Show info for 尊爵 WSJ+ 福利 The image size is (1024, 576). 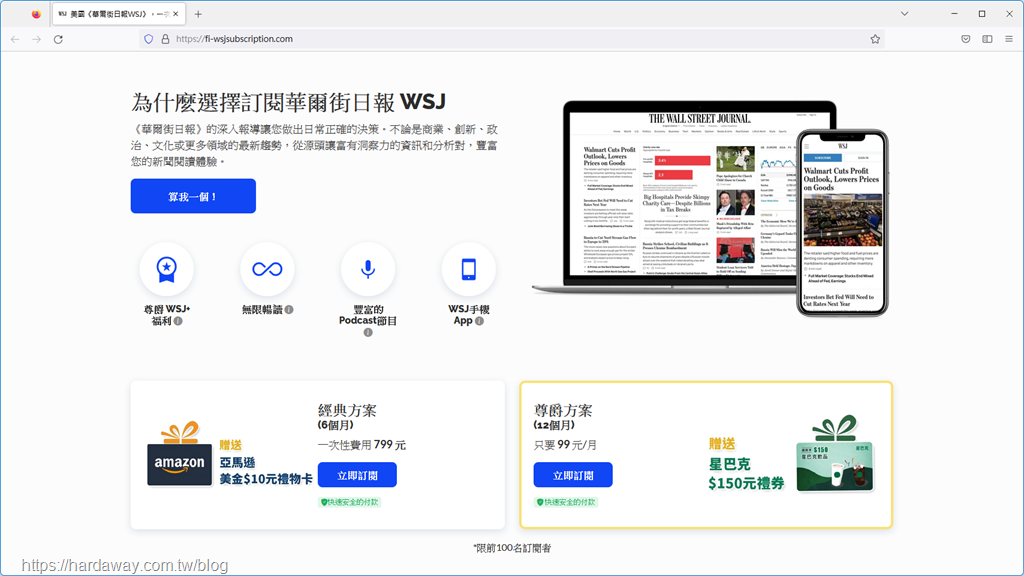coord(178,321)
